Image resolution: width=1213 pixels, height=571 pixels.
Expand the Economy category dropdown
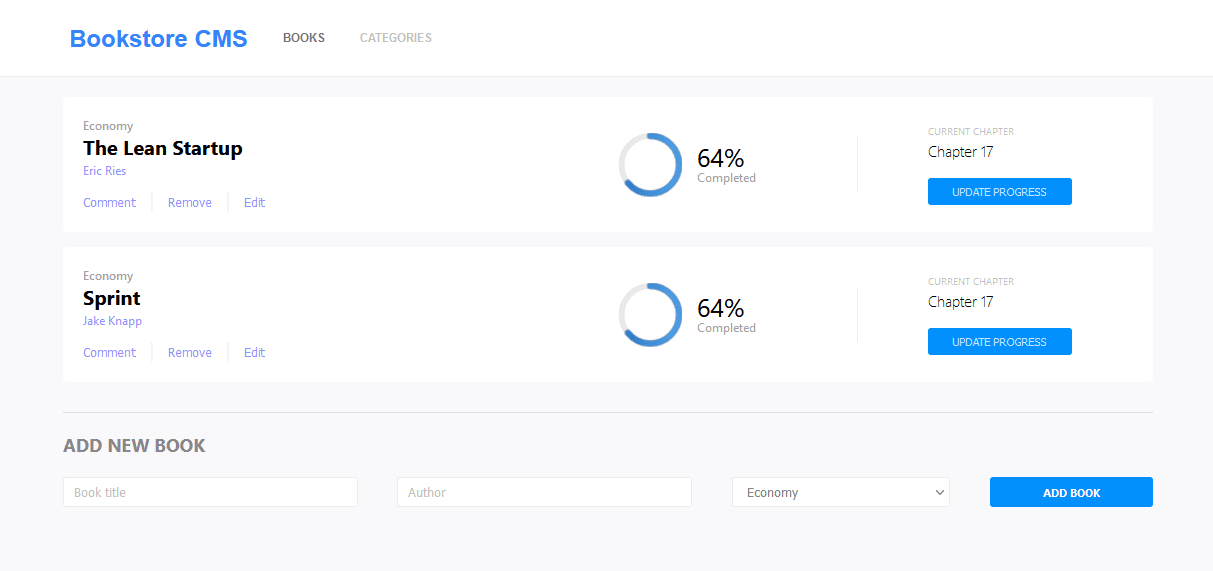click(840, 492)
